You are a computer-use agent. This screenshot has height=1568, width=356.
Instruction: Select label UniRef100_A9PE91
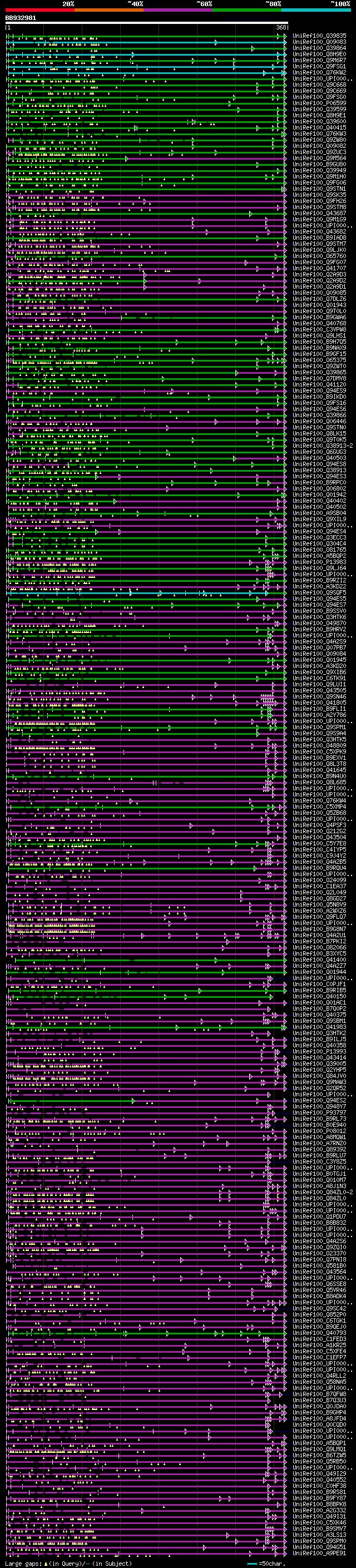[x=319, y=1554]
